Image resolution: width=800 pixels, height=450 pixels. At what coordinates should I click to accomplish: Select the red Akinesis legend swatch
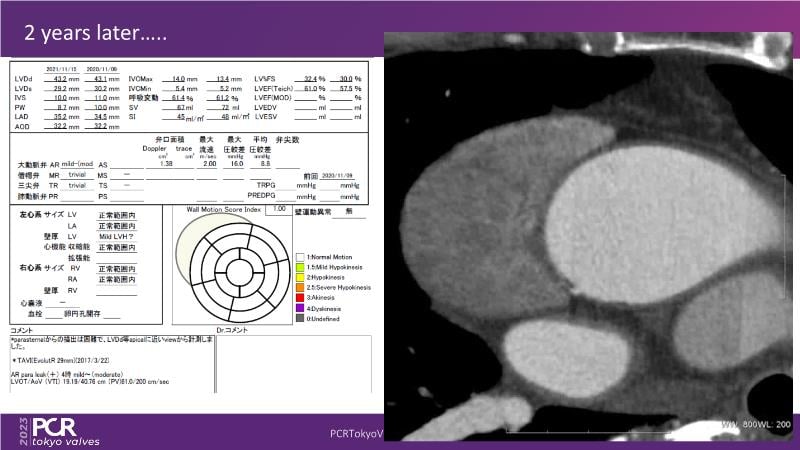300,298
